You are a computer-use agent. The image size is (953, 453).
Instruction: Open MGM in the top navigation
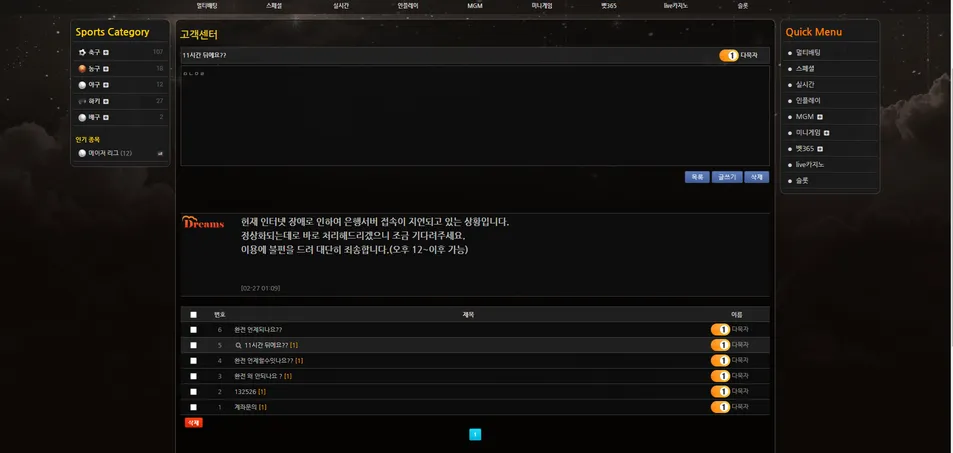[x=475, y=5]
